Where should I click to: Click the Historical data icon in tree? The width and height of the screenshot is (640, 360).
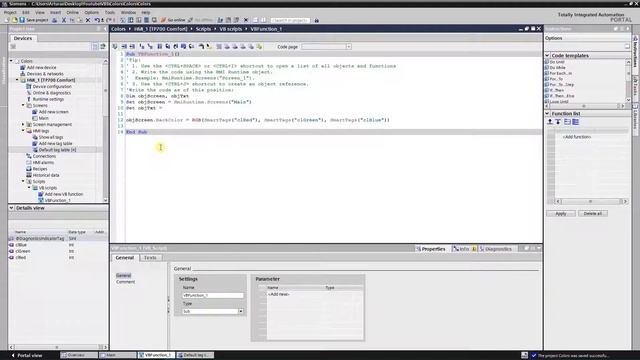click(29, 175)
